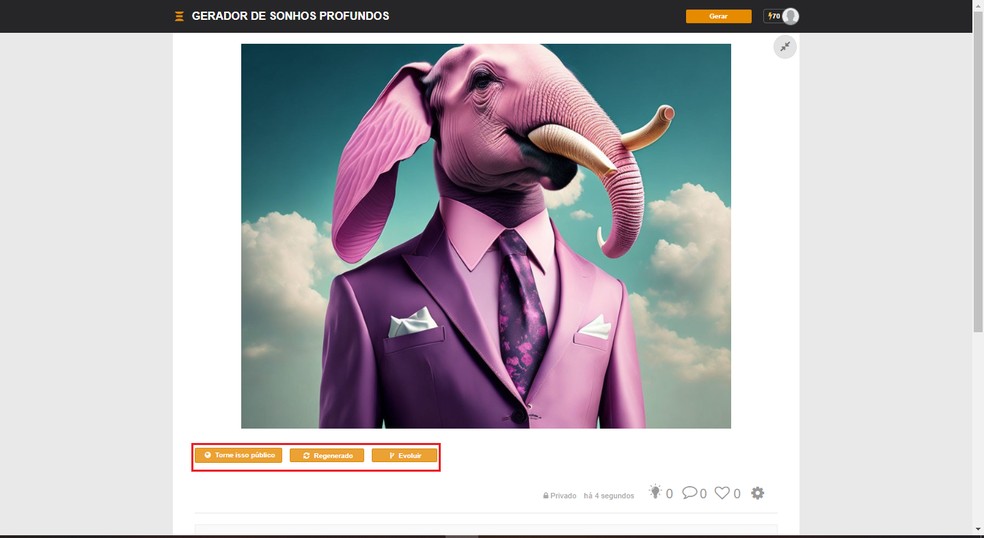Viewport: 984px width, 538px height.
Task: Click the lightbulb icon
Action: (655, 492)
